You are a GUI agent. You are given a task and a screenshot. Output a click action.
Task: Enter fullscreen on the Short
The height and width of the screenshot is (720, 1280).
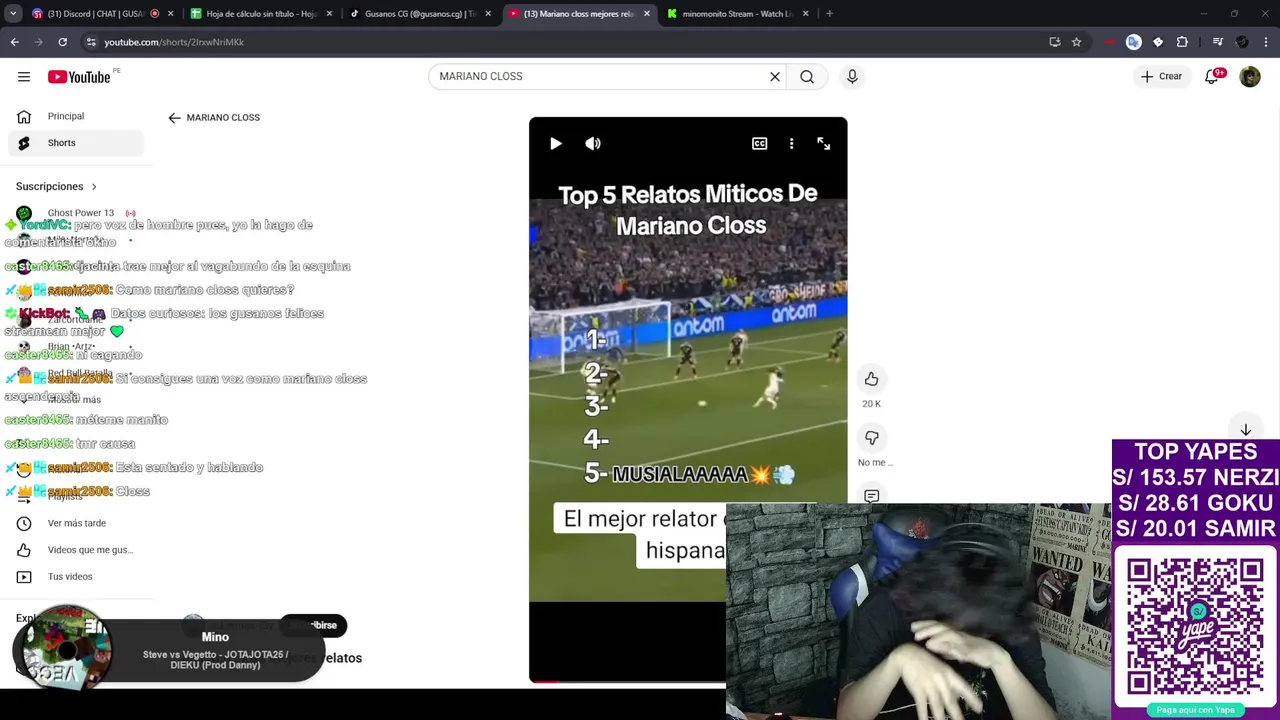[824, 144]
